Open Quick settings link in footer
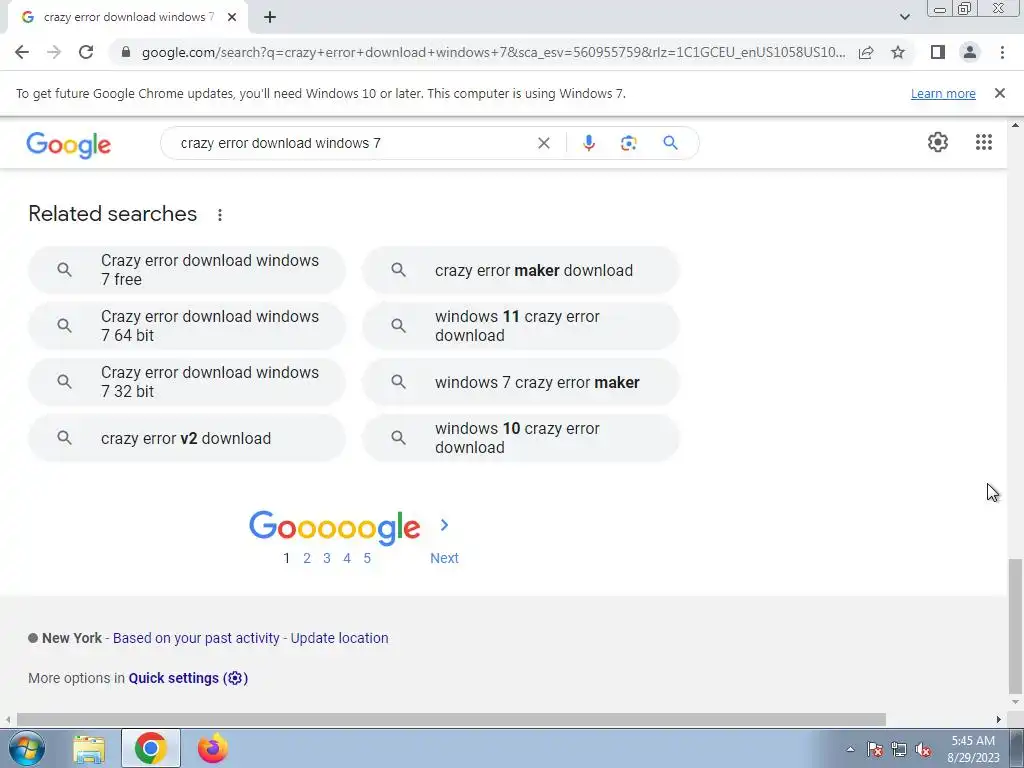Screen dimensions: 1024x768 (188, 678)
